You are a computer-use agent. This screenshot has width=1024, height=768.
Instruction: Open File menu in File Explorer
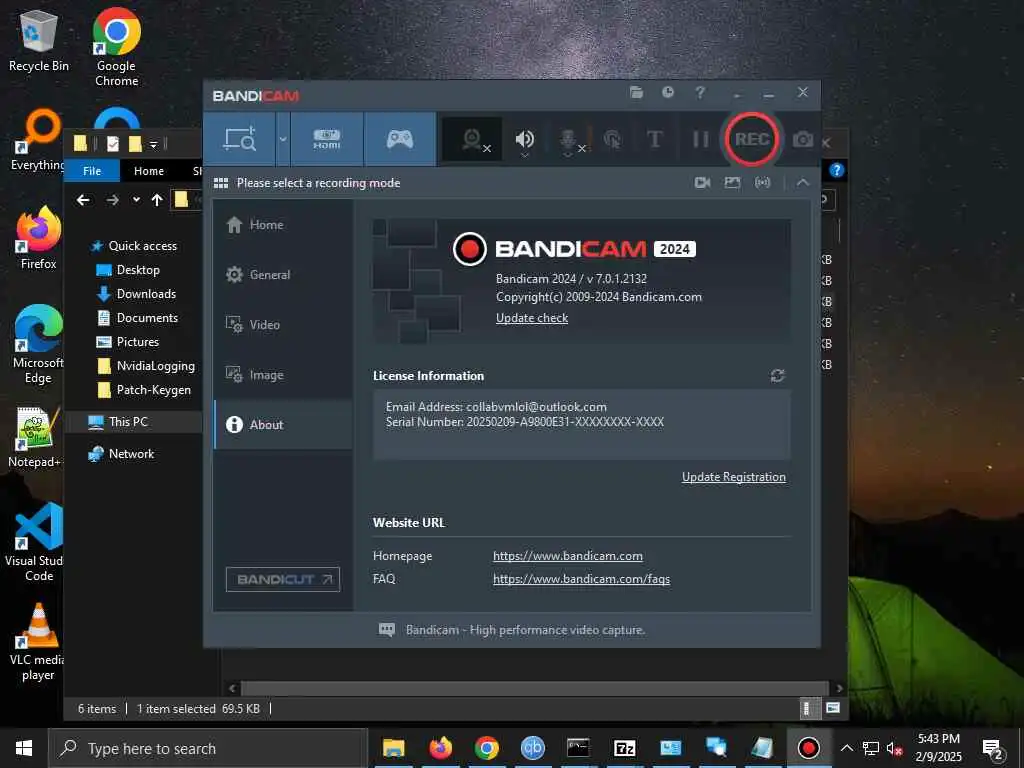[92, 170]
